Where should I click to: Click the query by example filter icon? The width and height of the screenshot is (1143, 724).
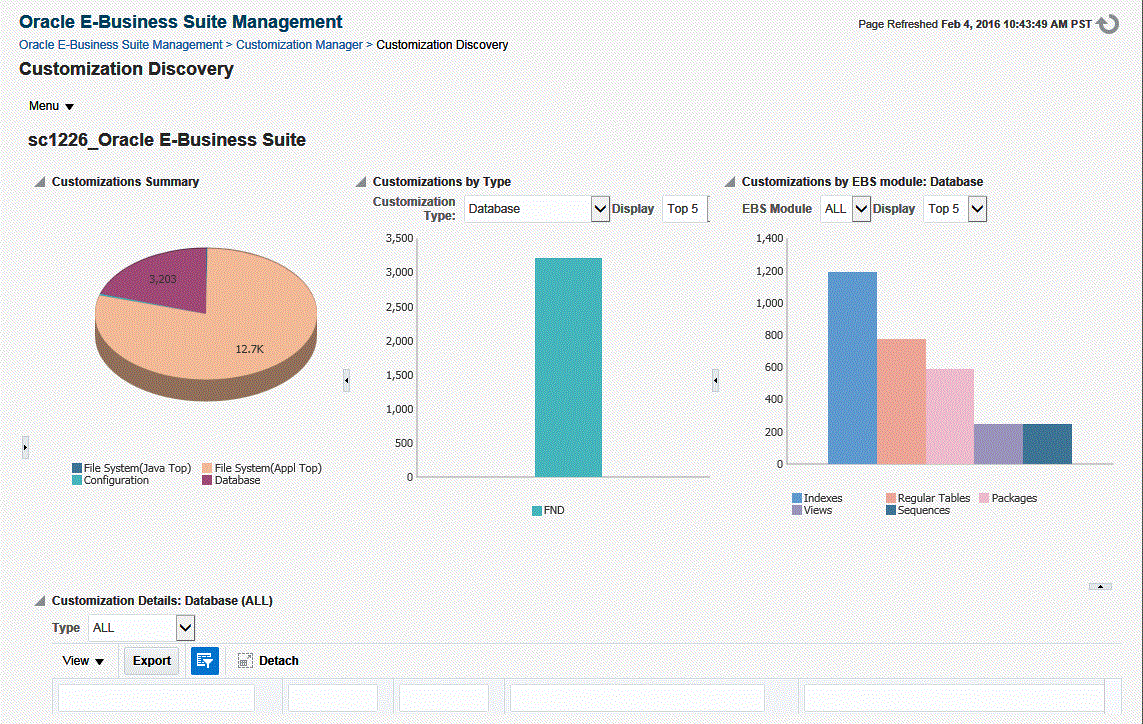click(x=205, y=661)
